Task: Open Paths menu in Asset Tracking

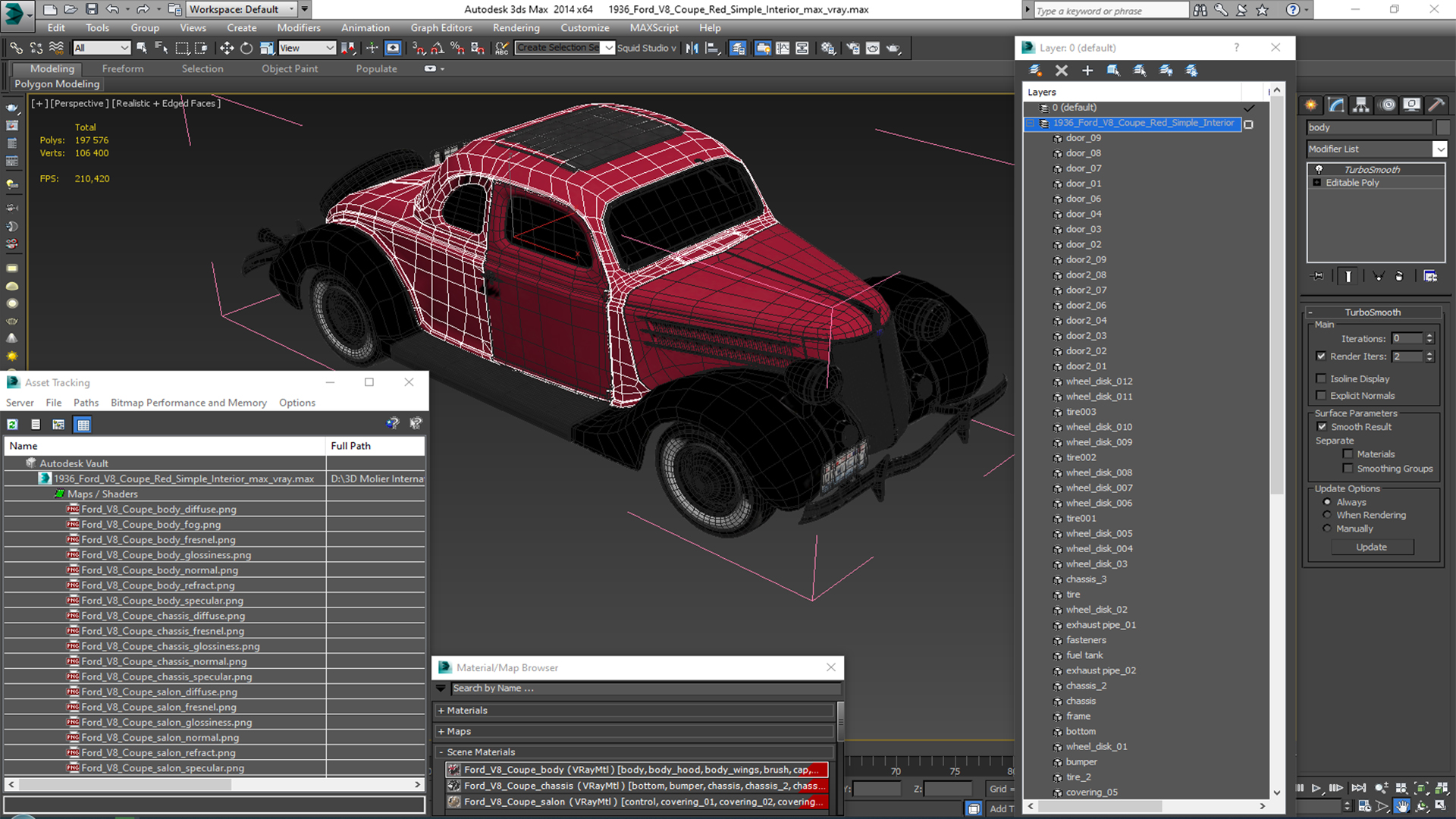Action: point(86,403)
